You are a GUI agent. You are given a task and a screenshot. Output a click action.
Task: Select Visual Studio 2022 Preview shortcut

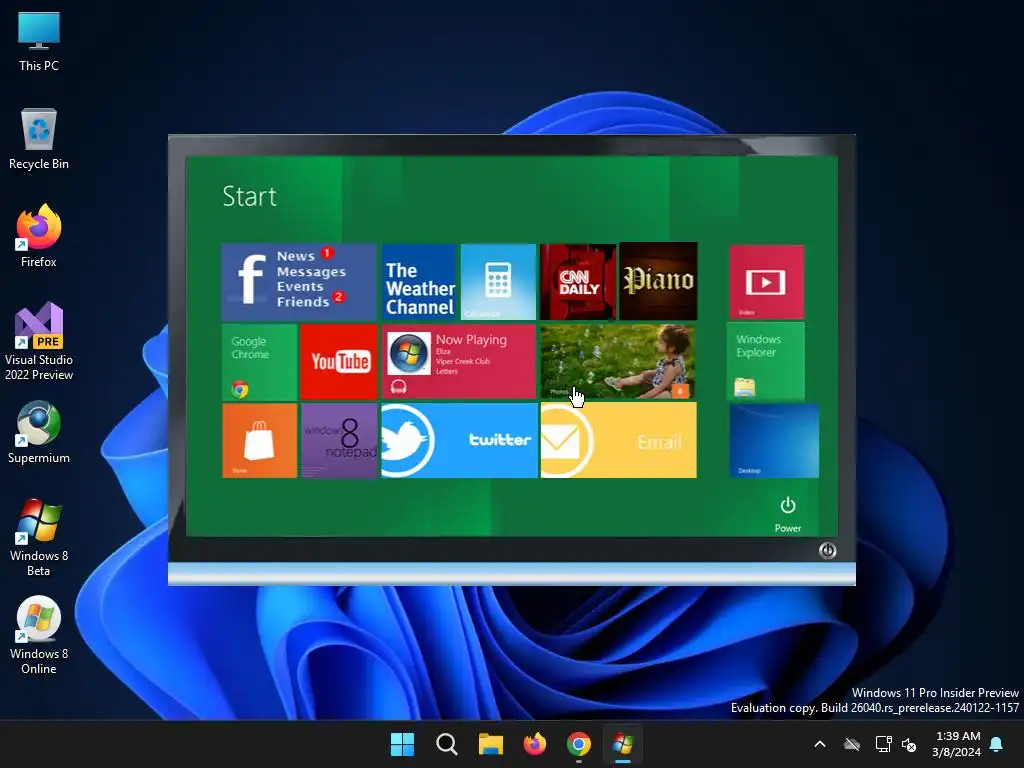39,341
